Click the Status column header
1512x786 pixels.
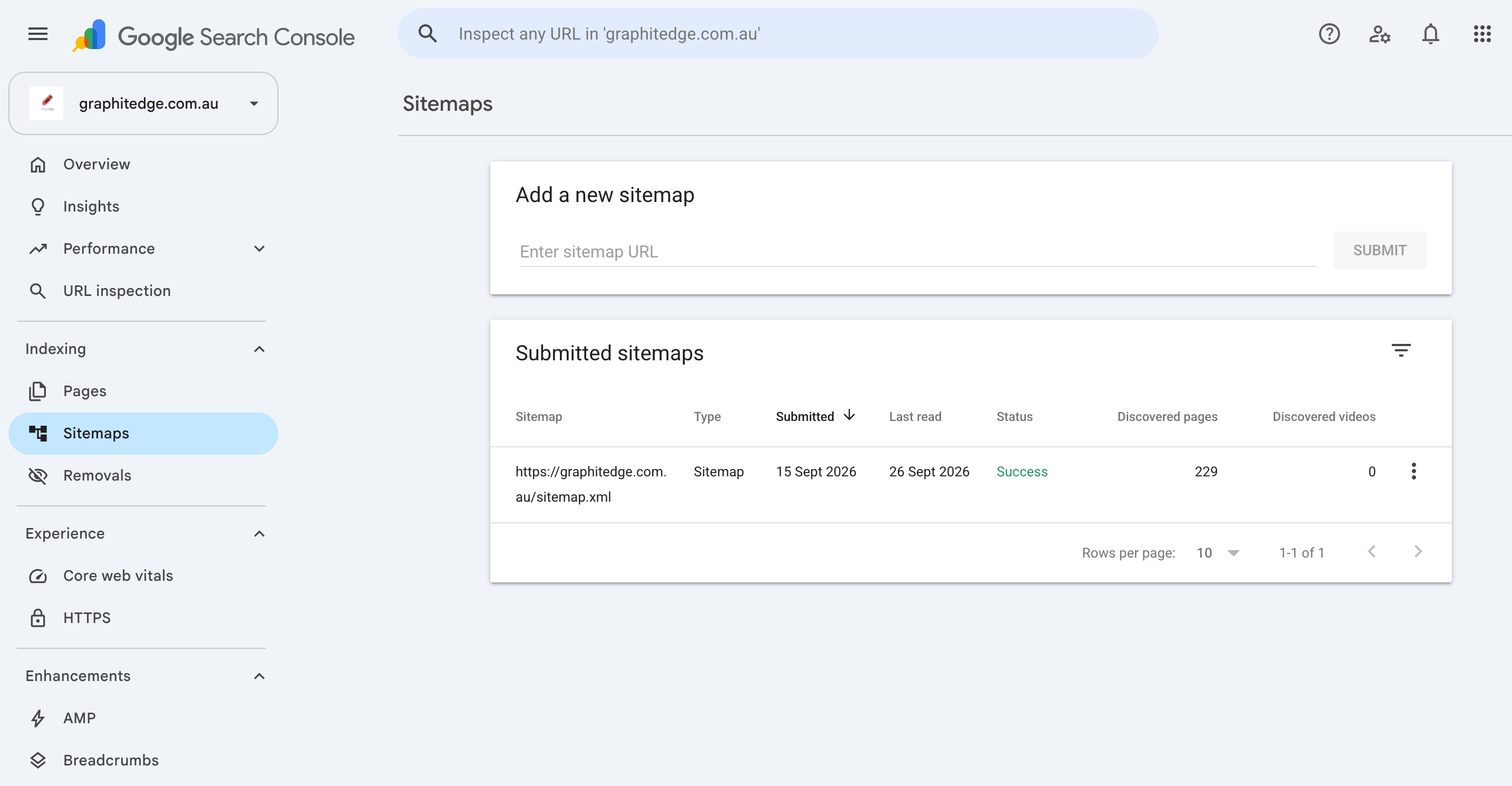click(x=1014, y=417)
